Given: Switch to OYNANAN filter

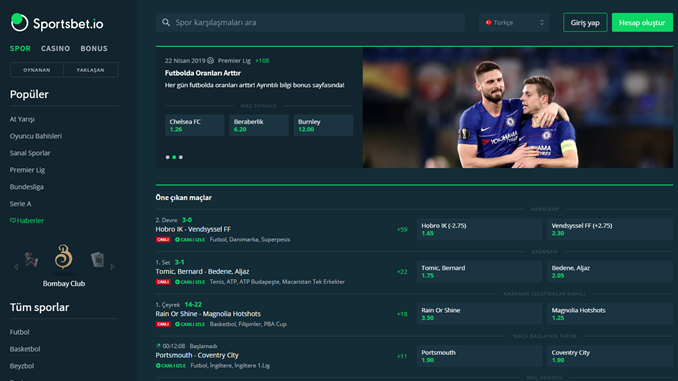Looking at the screenshot, I should click(x=37, y=70).
